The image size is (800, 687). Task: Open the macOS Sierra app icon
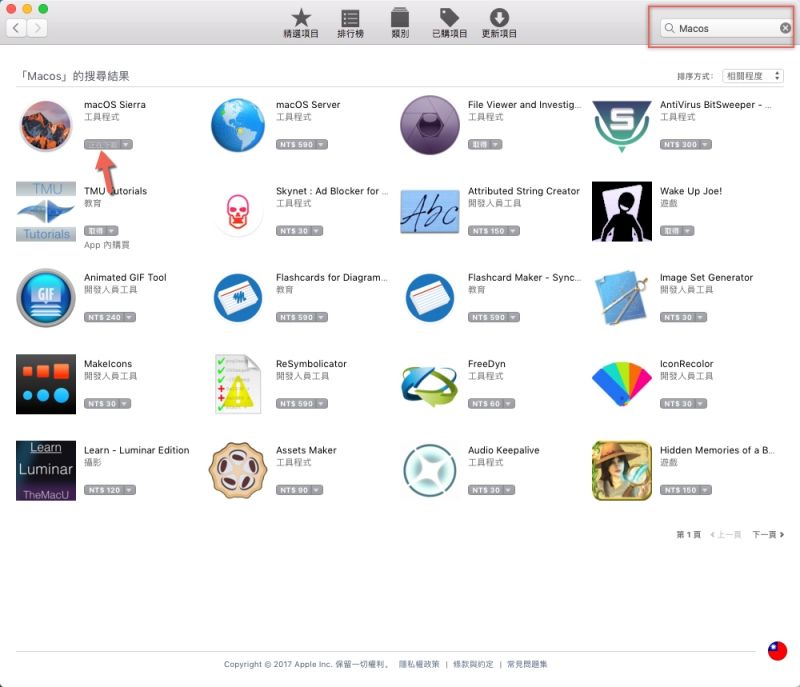(x=46, y=125)
